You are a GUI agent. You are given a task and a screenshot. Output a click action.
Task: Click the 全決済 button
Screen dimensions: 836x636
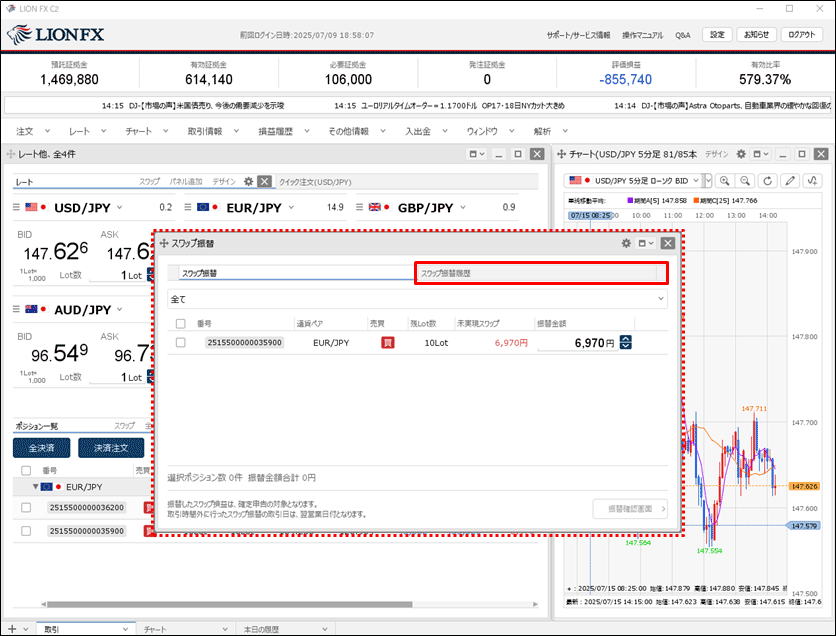41,448
